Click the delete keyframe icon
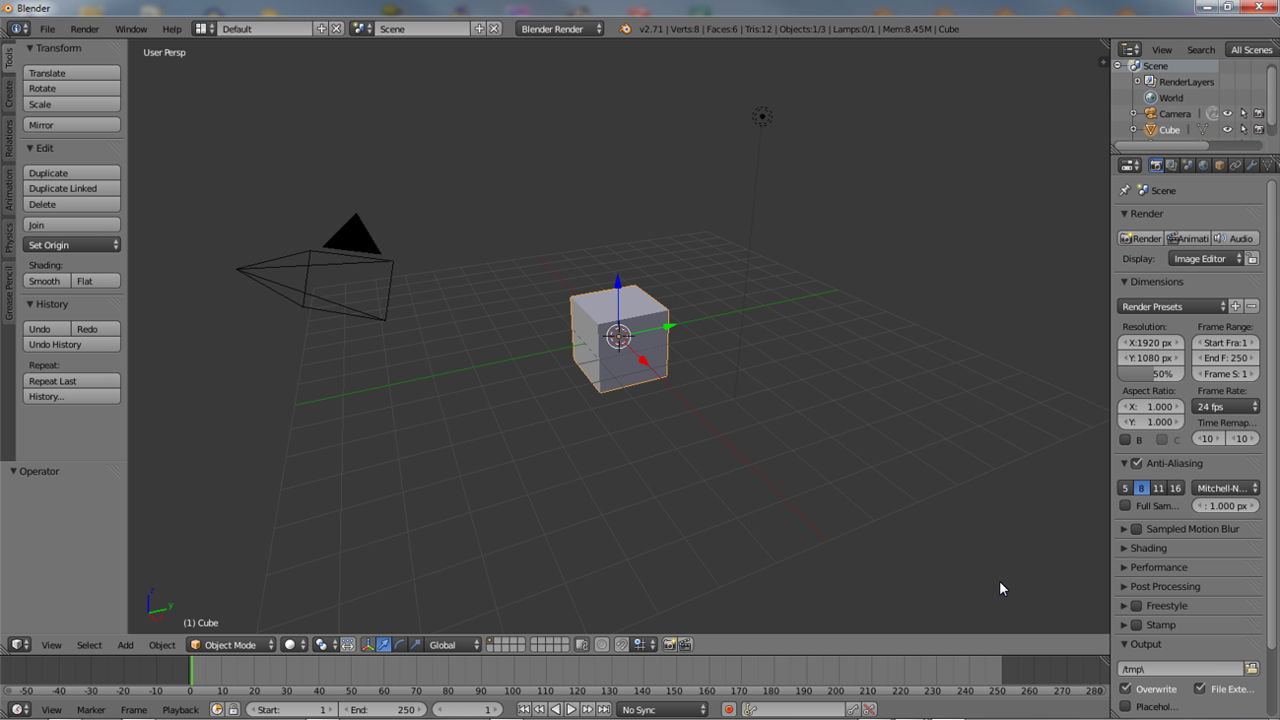The width and height of the screenshot is (1280, 720). (x=869, y=710)
